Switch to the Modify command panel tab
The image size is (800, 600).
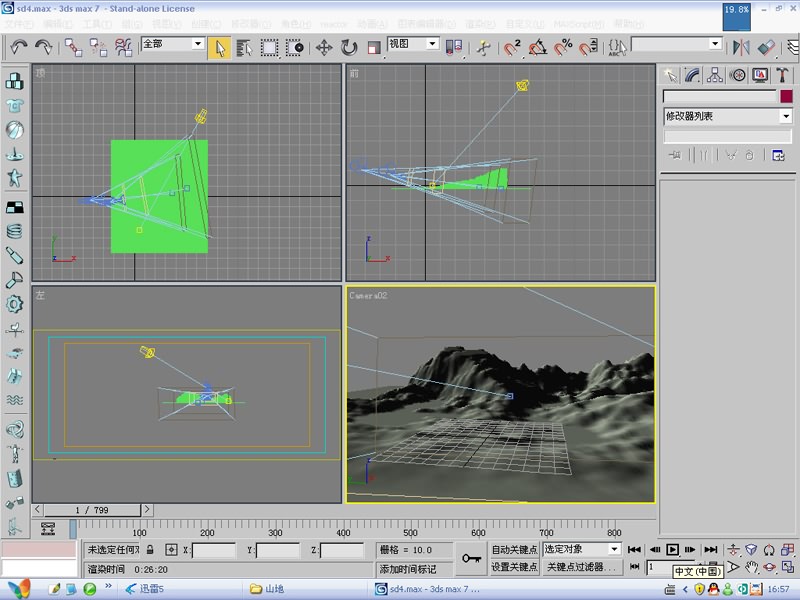pos(692,76)
